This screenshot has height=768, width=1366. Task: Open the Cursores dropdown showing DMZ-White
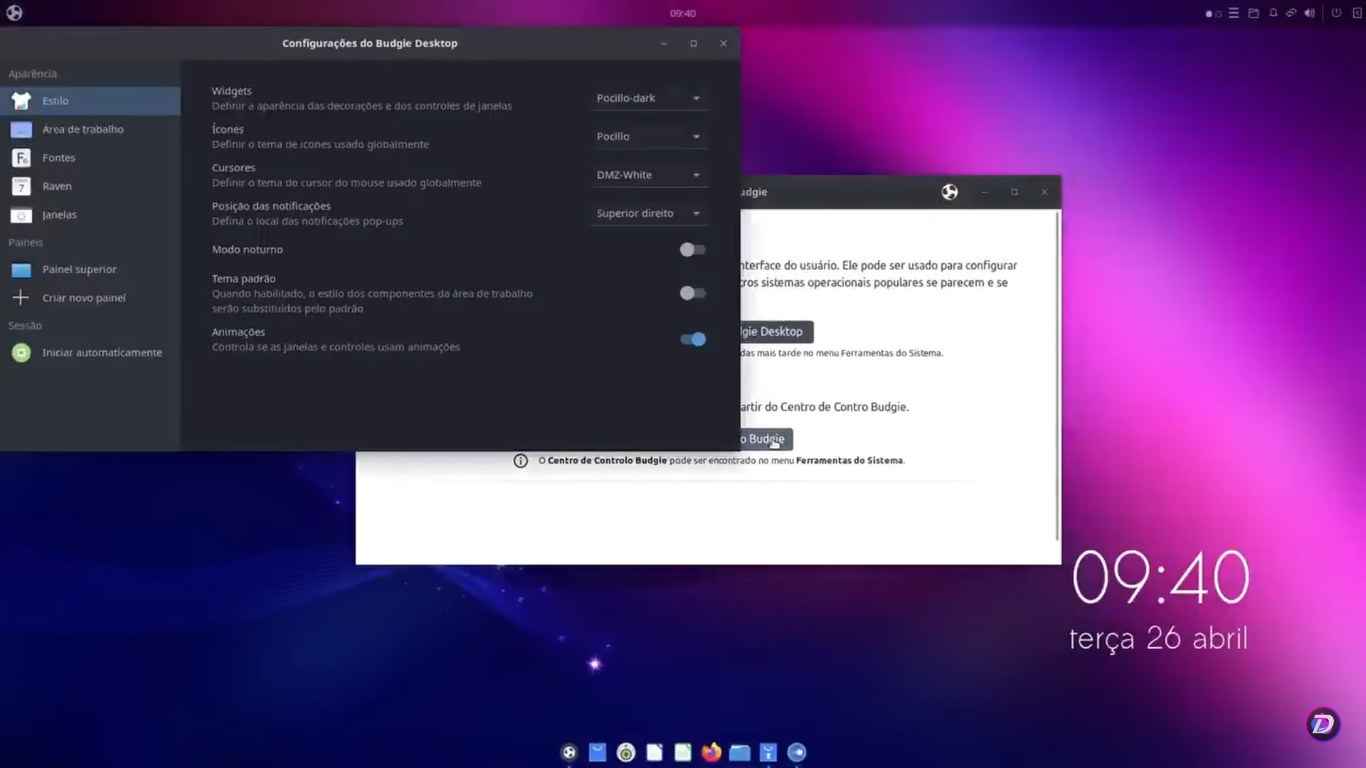pyautogui.click(x=648, y=174)
